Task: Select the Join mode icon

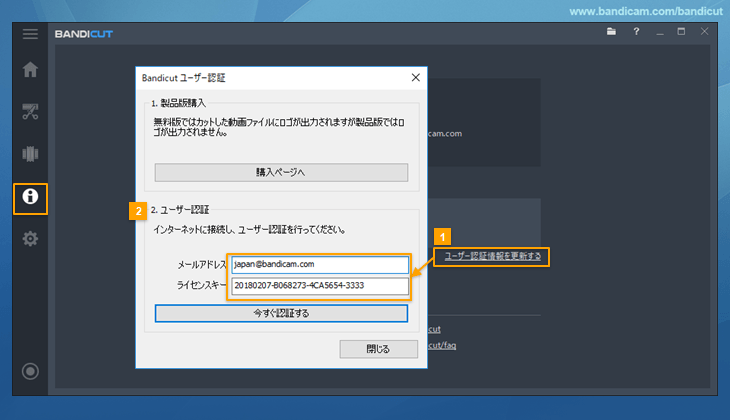Action: pos(30,154)
